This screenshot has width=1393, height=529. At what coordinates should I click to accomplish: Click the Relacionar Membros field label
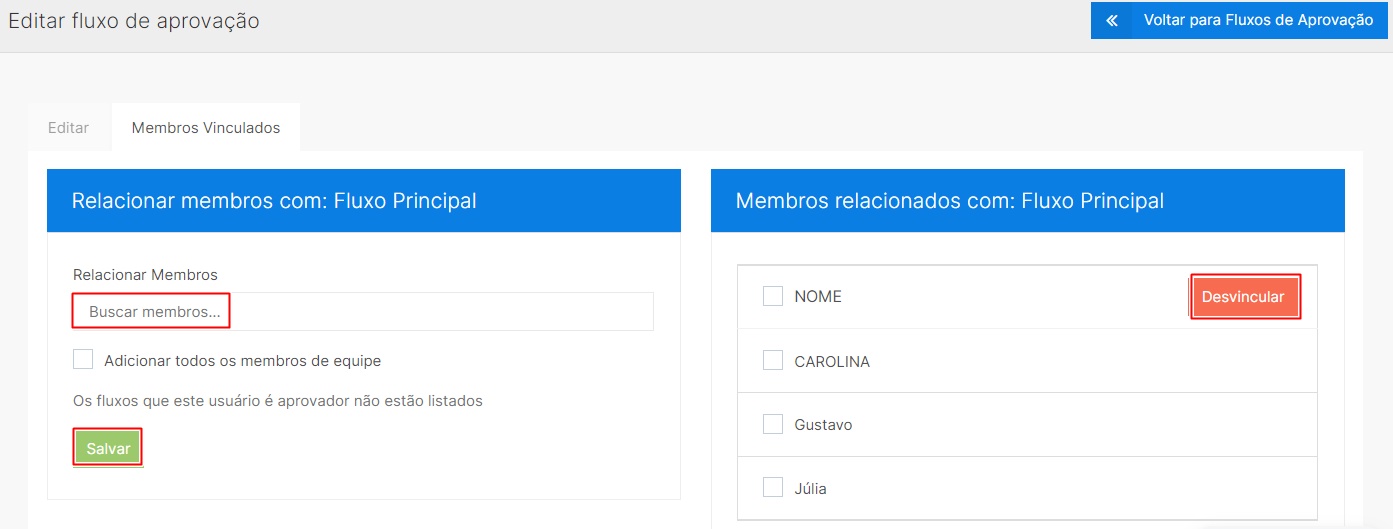click(145, 274)
